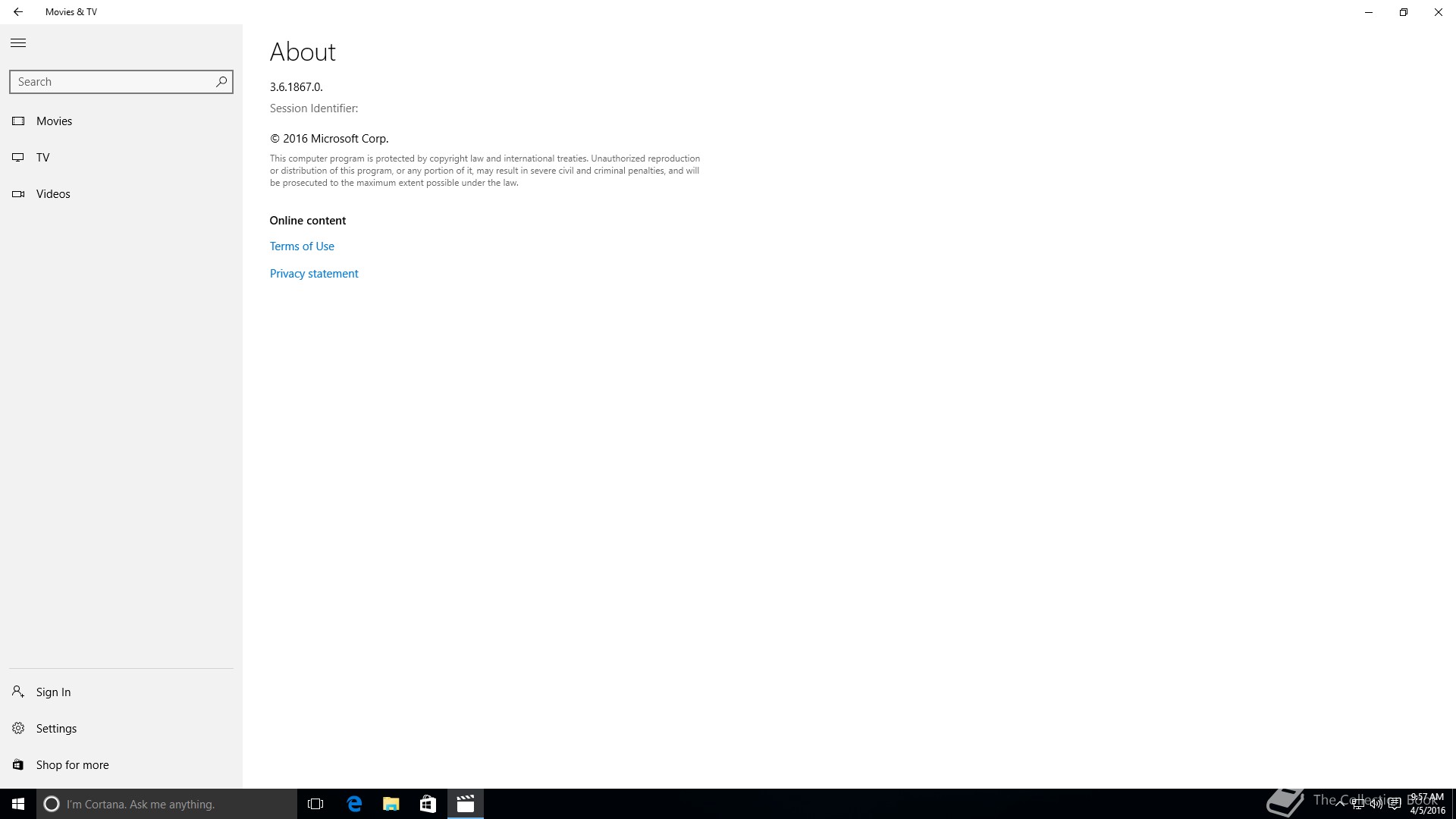
Task: Open the Windows Start menu
Action: click(x=18, y=804)
